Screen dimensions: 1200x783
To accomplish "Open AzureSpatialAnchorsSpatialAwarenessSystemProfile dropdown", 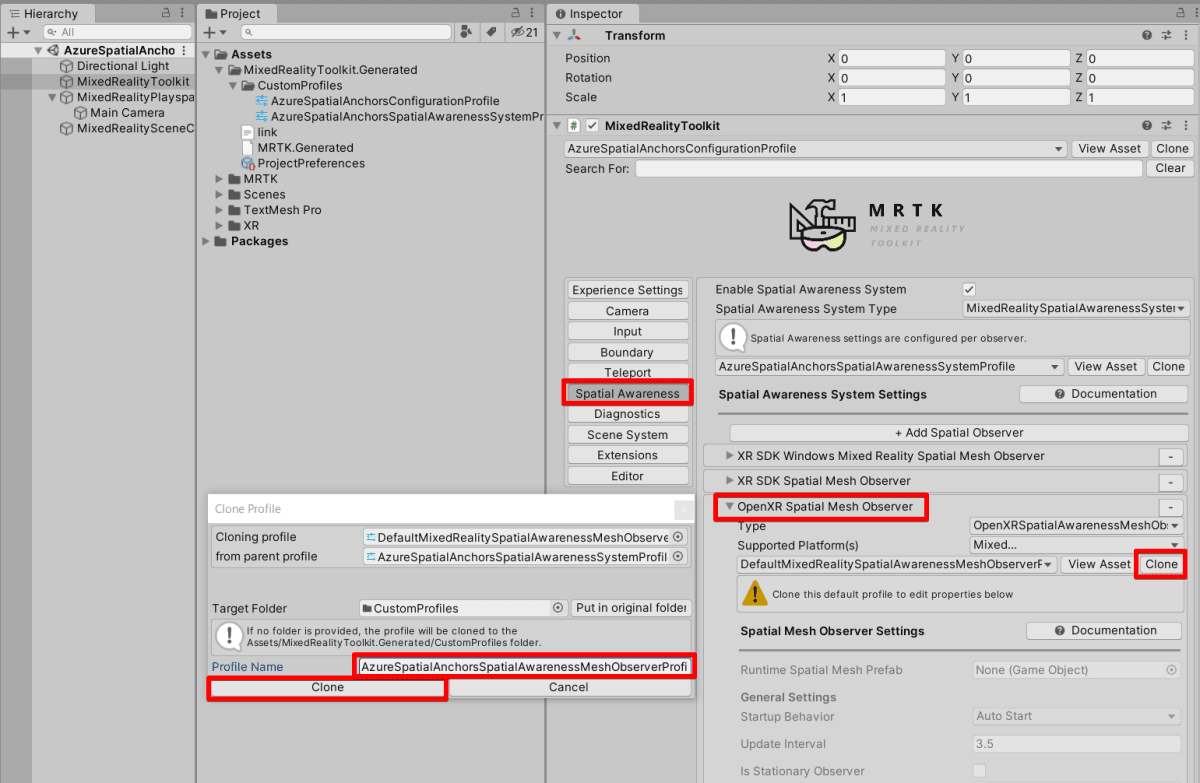I will [x=890, y=367].
